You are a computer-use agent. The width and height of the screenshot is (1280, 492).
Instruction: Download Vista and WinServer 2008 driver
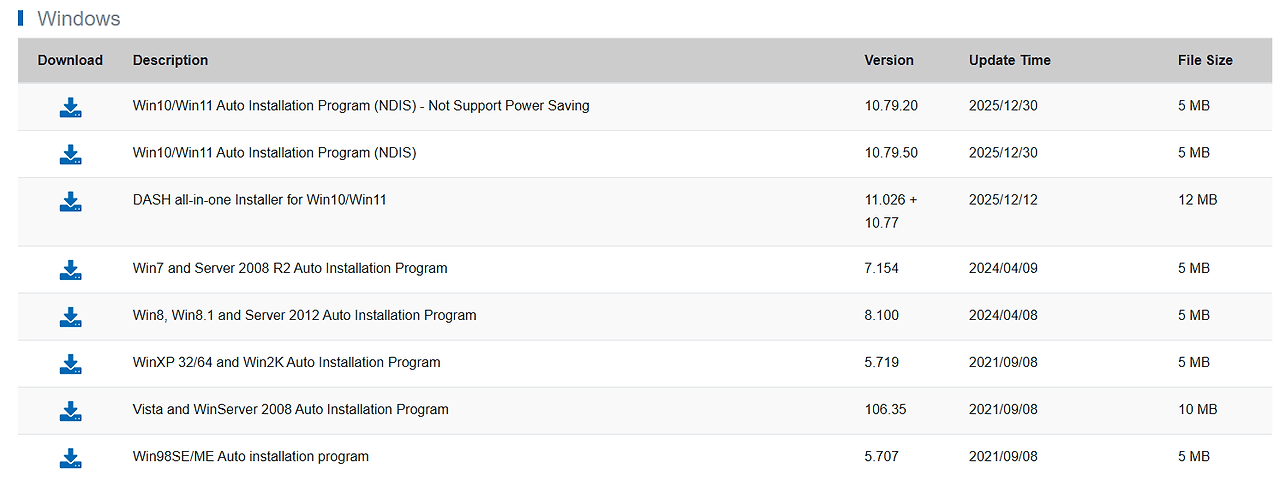pos(70,410)
